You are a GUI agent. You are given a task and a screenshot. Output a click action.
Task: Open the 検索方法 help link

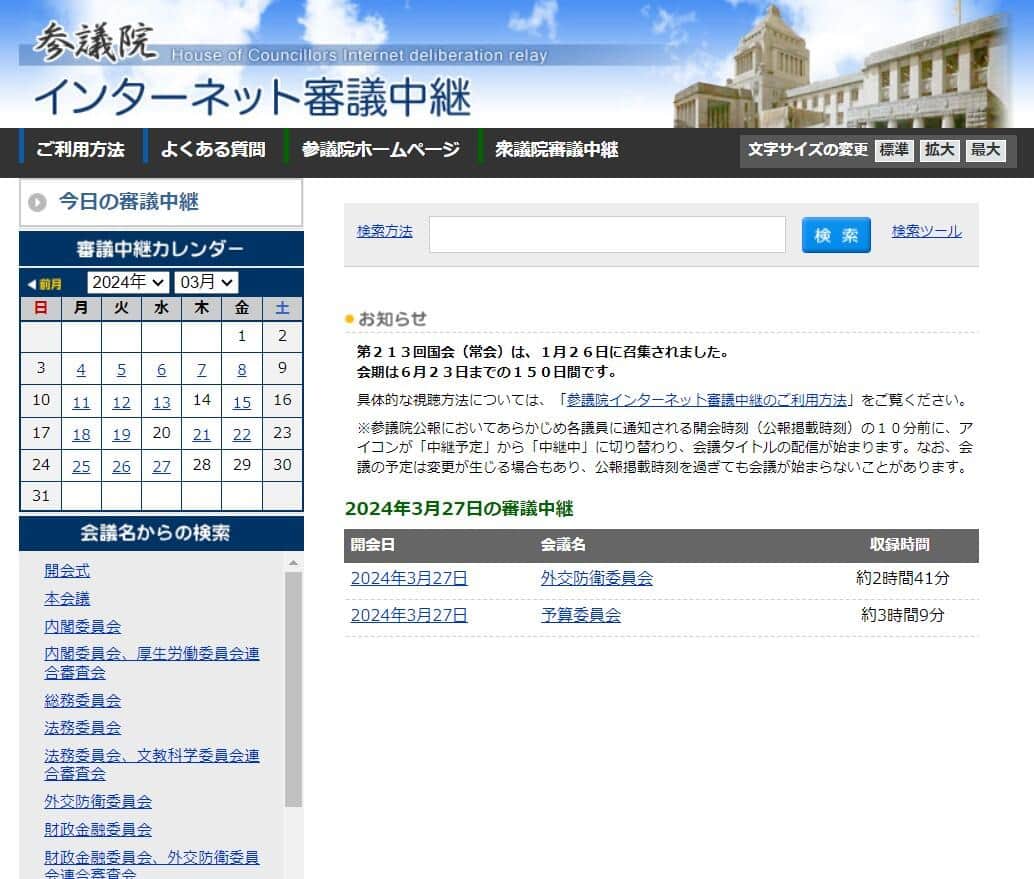[385, 231]
